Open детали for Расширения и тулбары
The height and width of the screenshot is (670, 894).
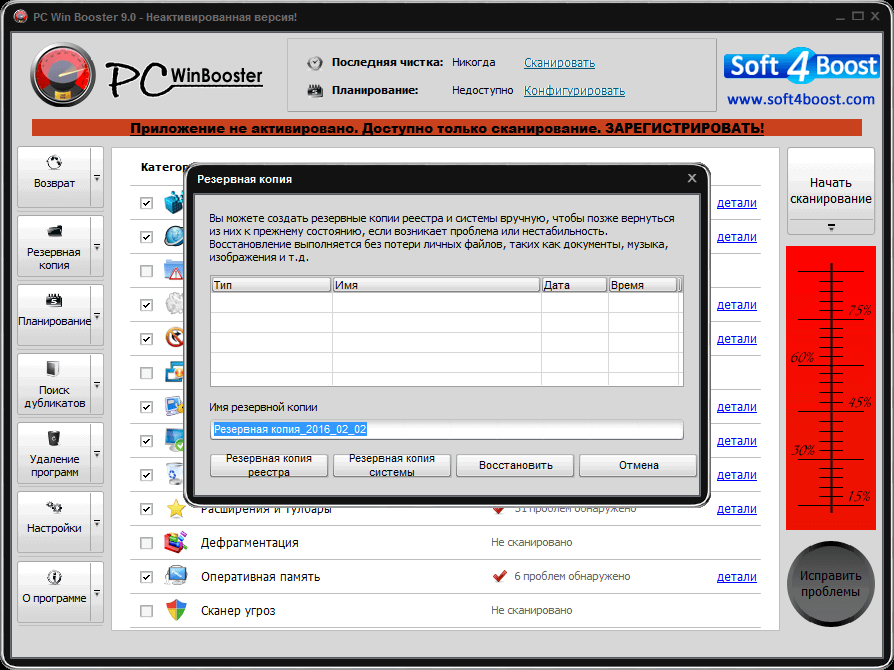point(737,509)
